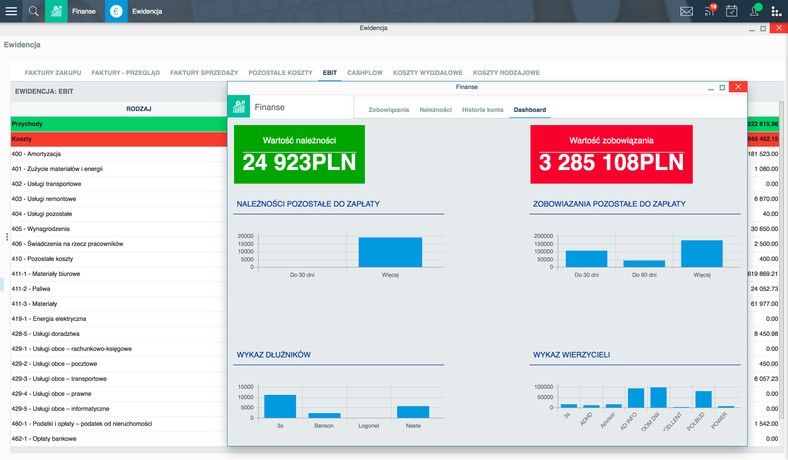Switch to the Należności tab
Viewport: 788px width, 460px height.
[435, 110]
